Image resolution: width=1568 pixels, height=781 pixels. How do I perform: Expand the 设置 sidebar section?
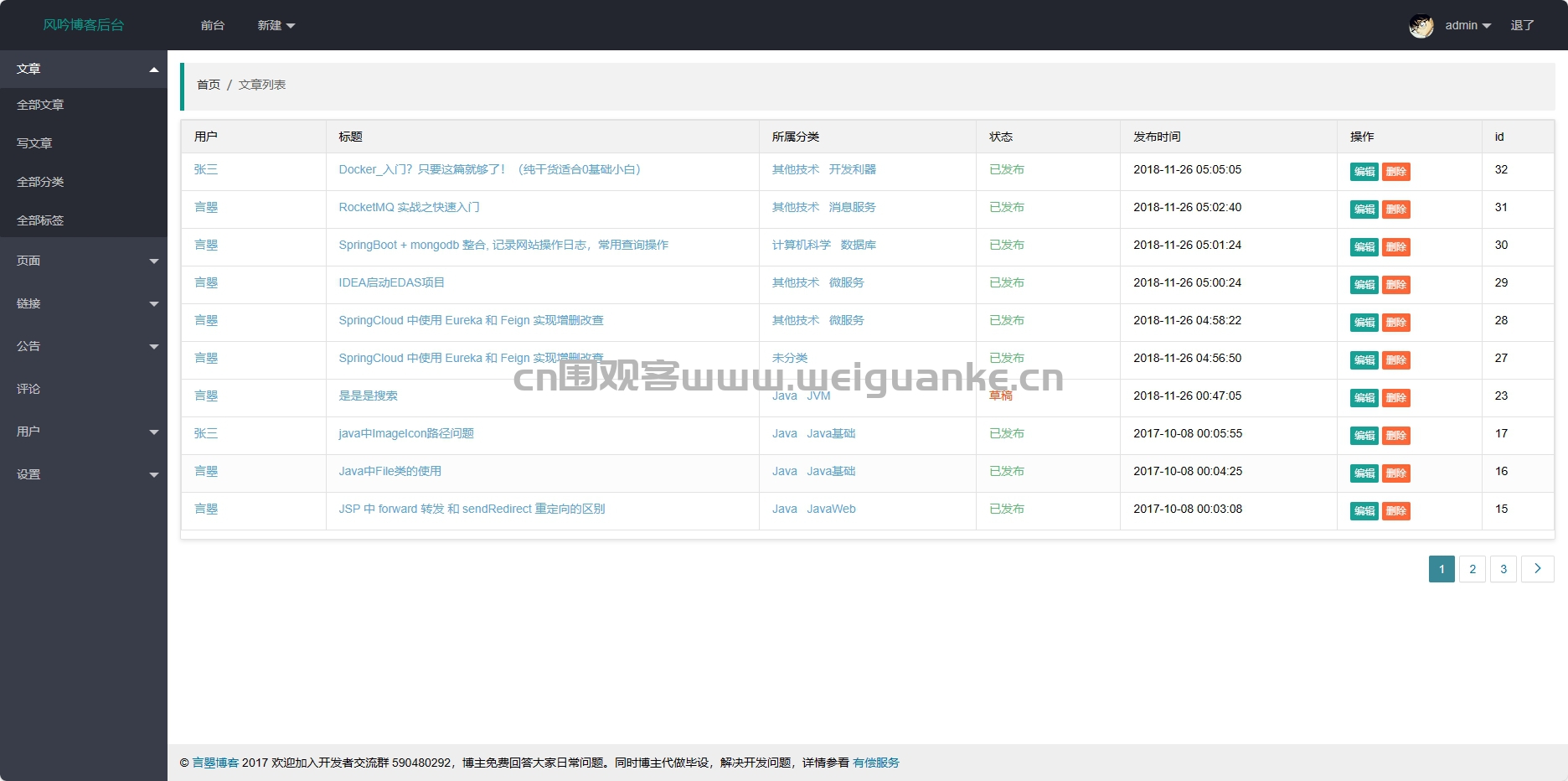[84, 474]
